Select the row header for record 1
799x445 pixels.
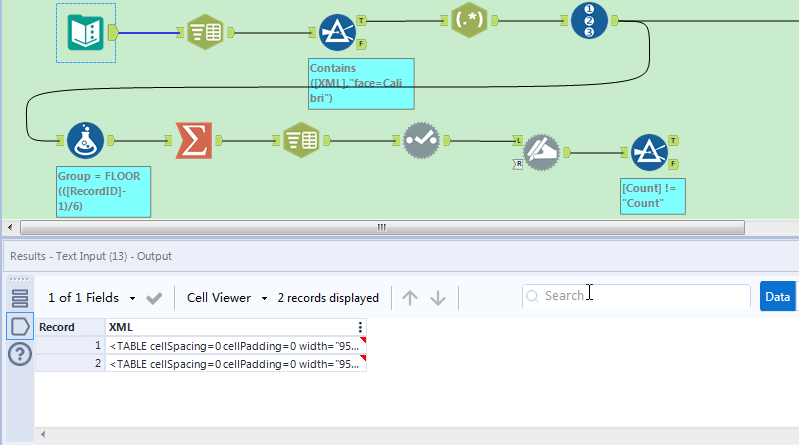tap(70, 346)
